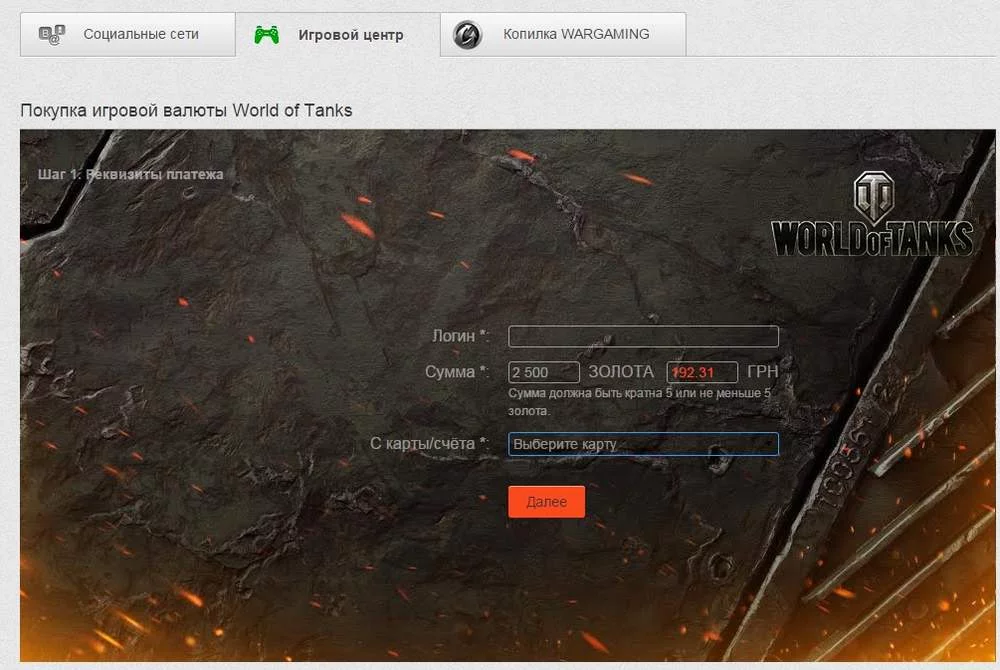The height and width of the screenshot is (670, 1000).
Task: Open the Социальные сети tab
Action: [x=128, y=34]
